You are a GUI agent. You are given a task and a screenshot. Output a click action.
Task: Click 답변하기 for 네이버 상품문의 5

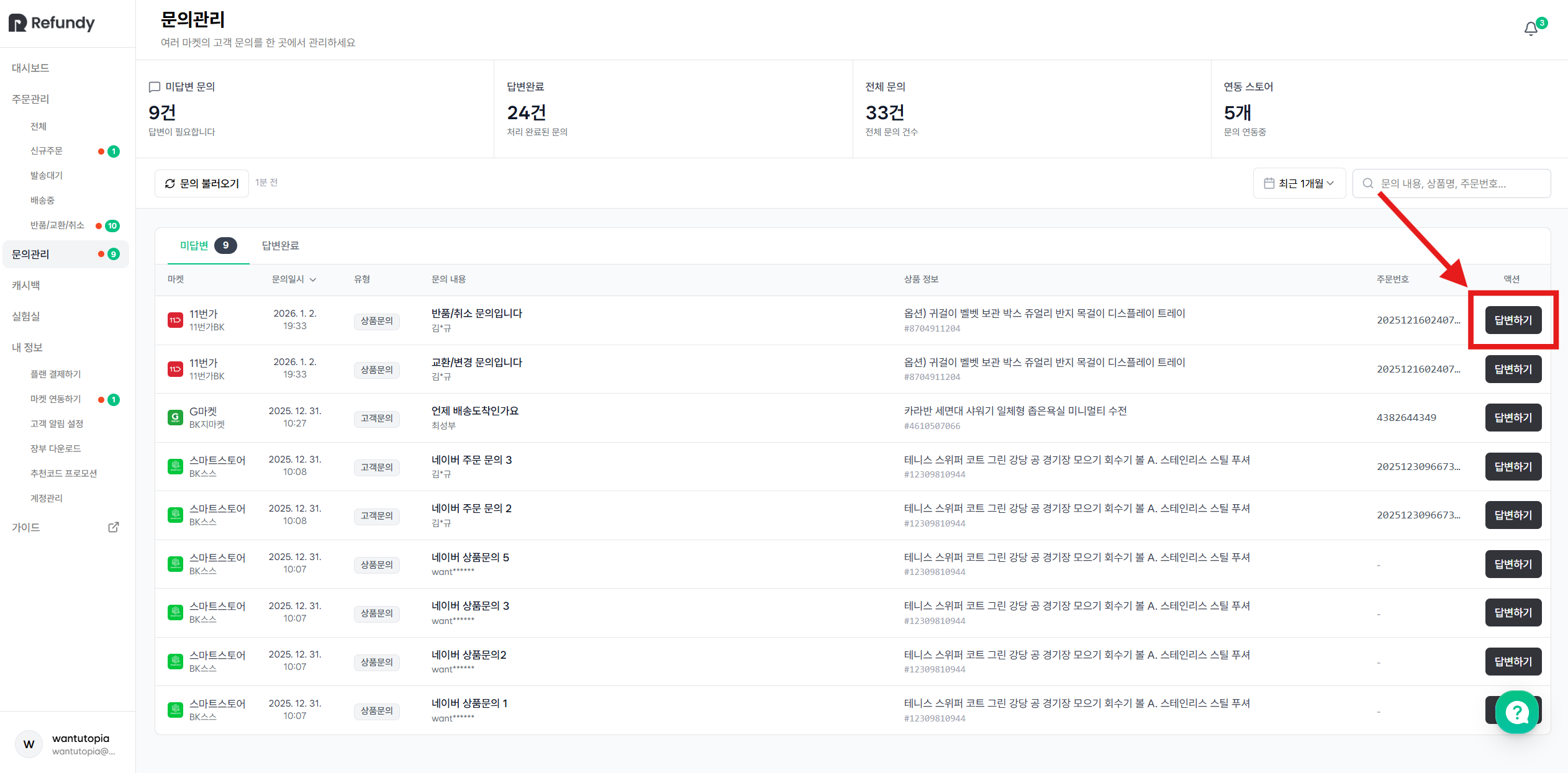[1513, 564]
